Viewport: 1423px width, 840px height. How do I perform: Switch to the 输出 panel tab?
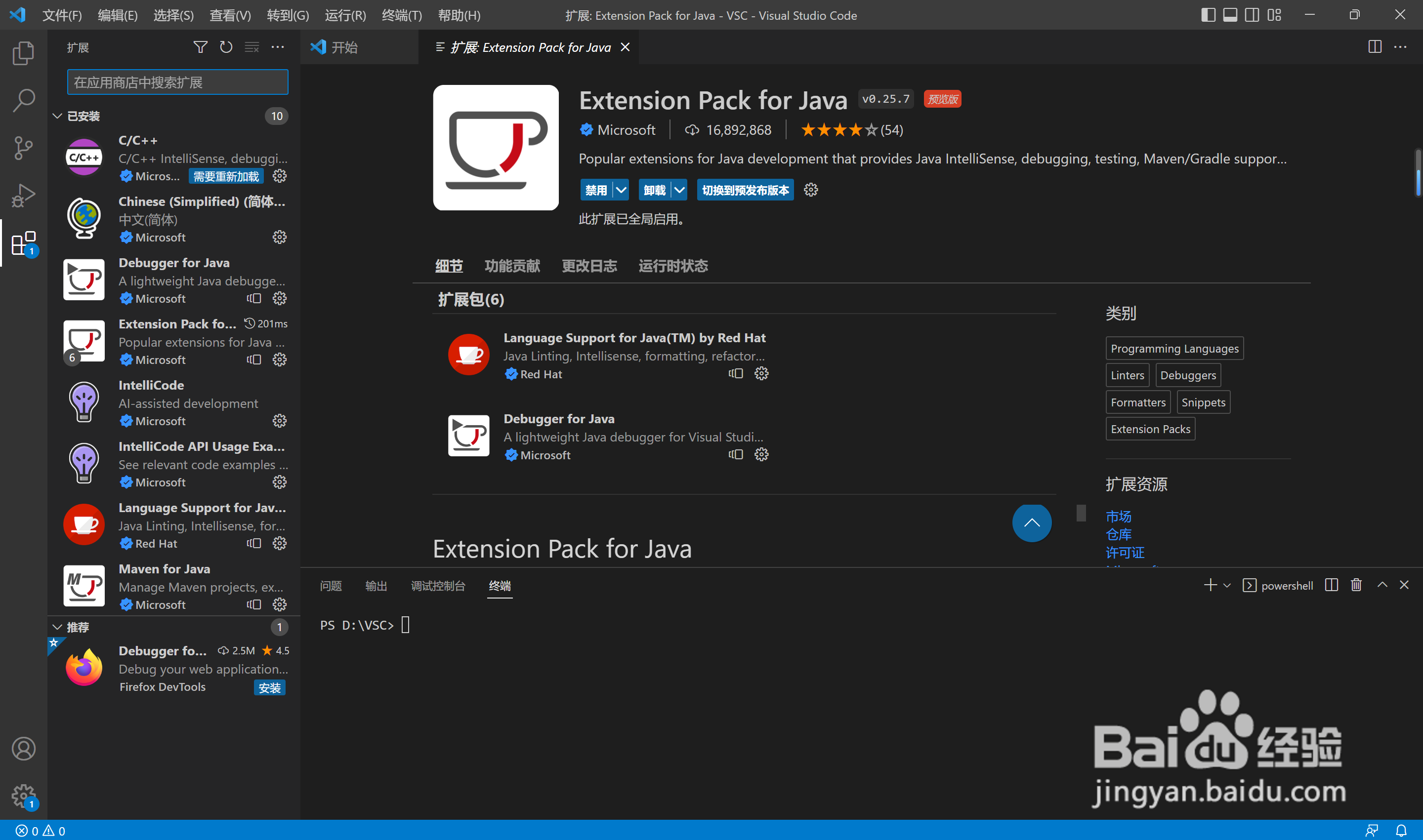[376, 585]
